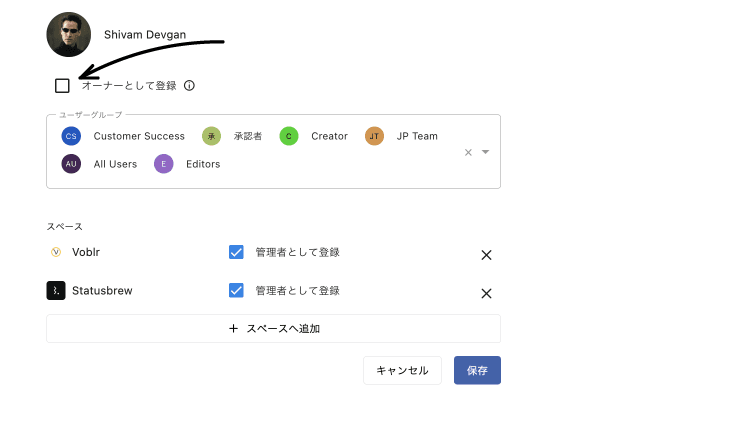Remove the Voblr space row
This screenshot has height=421, width=742.
[486, 255]
